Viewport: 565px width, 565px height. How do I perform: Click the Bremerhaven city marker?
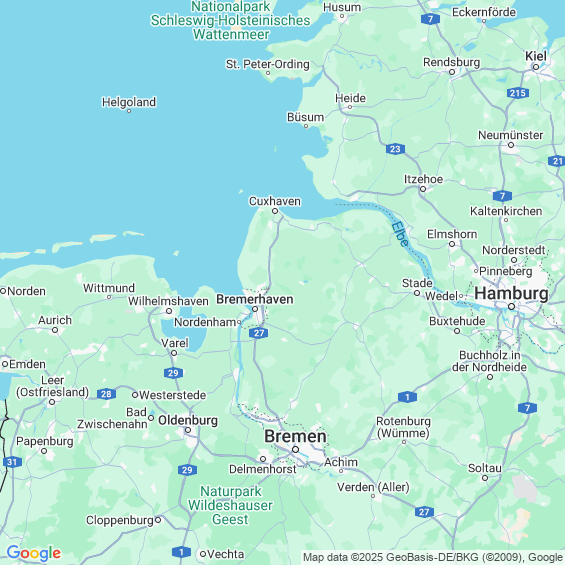pos(255,309)
